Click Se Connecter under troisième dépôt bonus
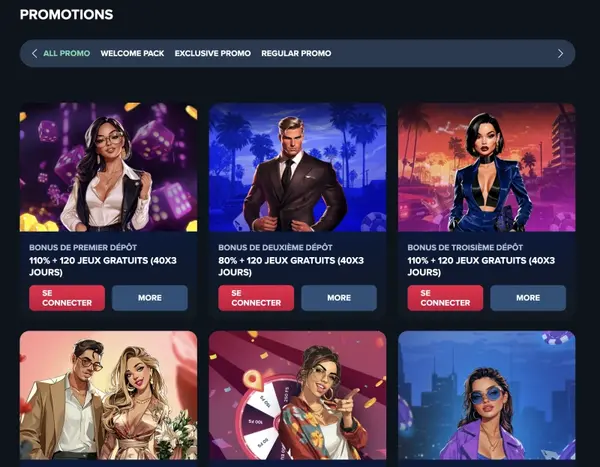Screen dimensions: 600x467 [x=445, y=298]
